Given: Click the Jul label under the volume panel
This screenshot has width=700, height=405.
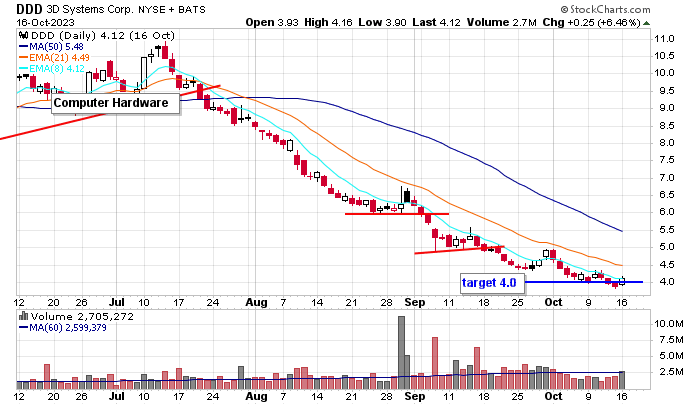Looking at the screenshot, I should click(117, 396).
